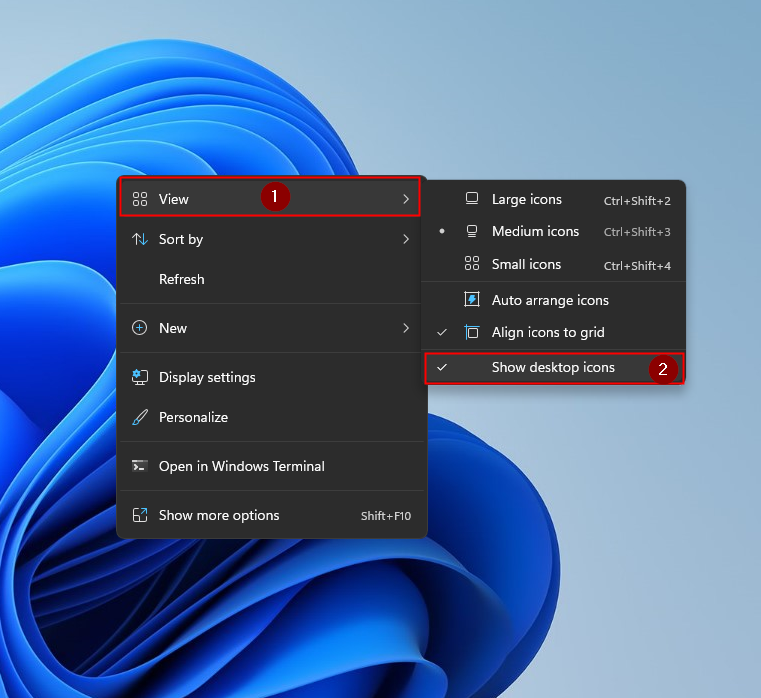Click the red number 1 badge
This screenshot has width=761, height=698.
[275, 198]
